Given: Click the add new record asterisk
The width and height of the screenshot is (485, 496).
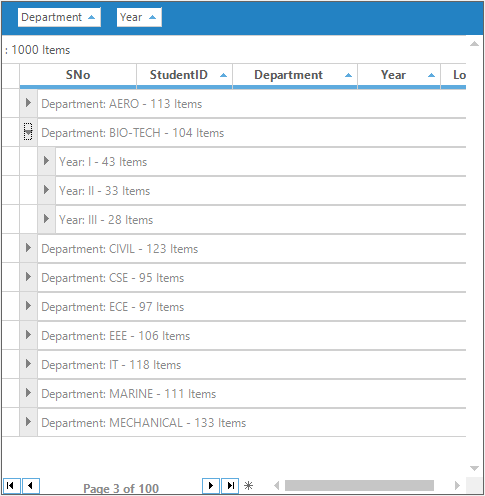Looking at the screenshot, I should pos(248,486).
